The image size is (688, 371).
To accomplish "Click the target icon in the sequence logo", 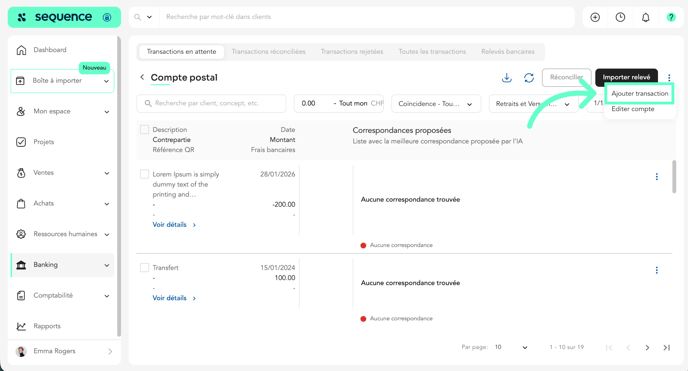I will [x=107, y=17].
